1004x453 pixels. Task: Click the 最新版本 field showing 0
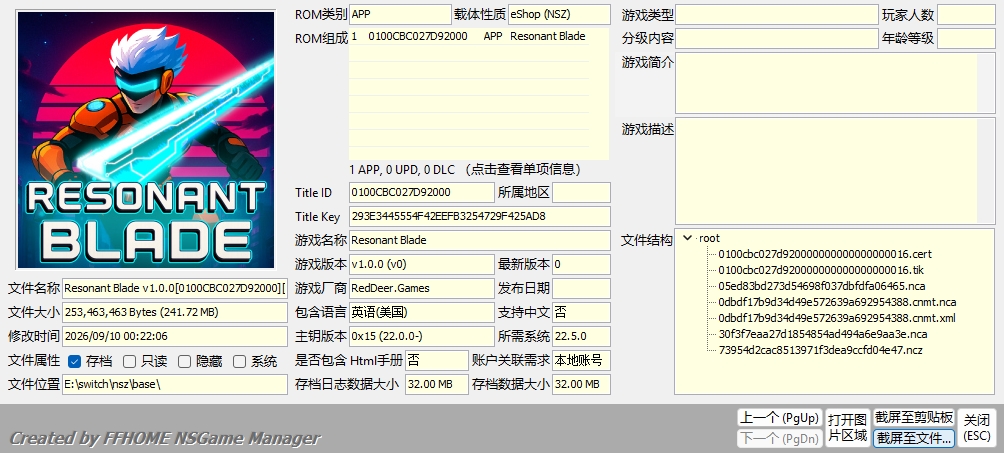(581, 264)
